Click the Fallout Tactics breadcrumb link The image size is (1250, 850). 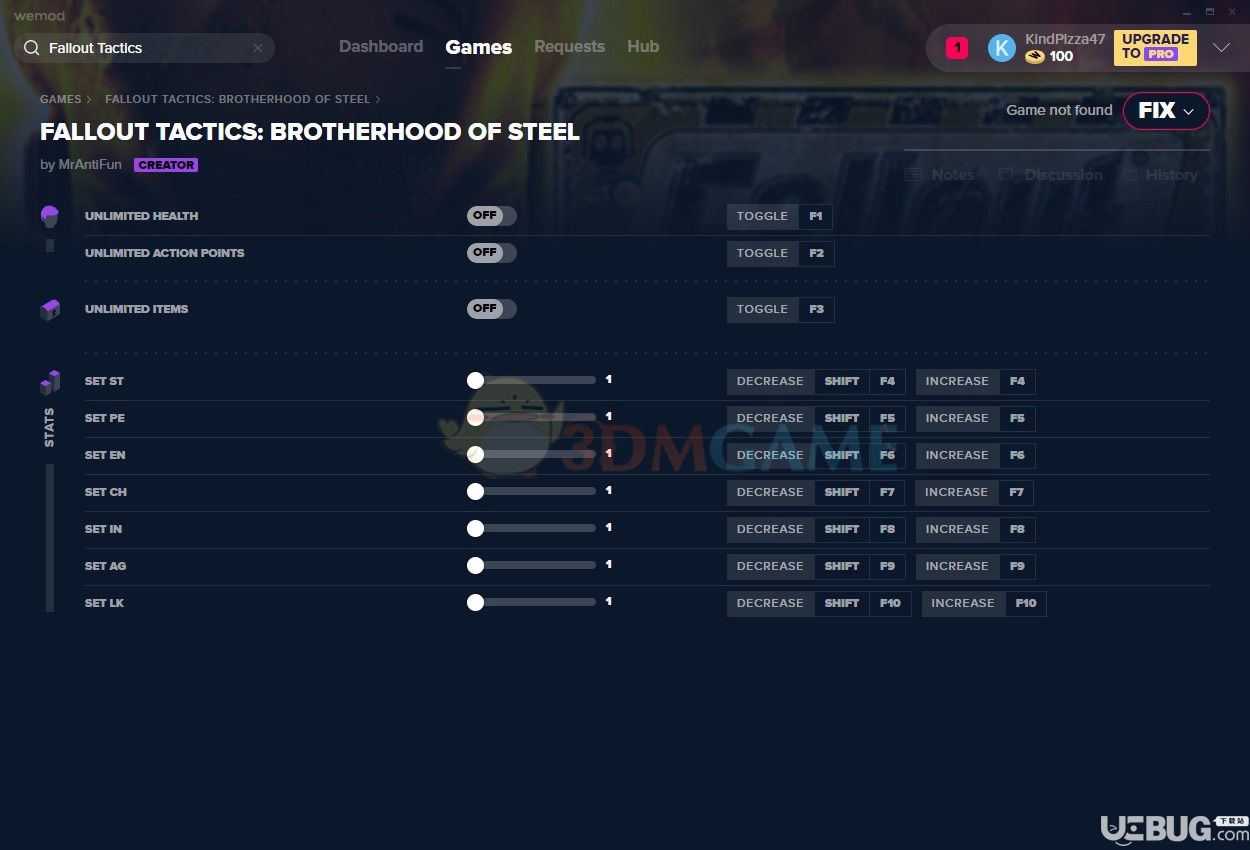coord(237,100)
